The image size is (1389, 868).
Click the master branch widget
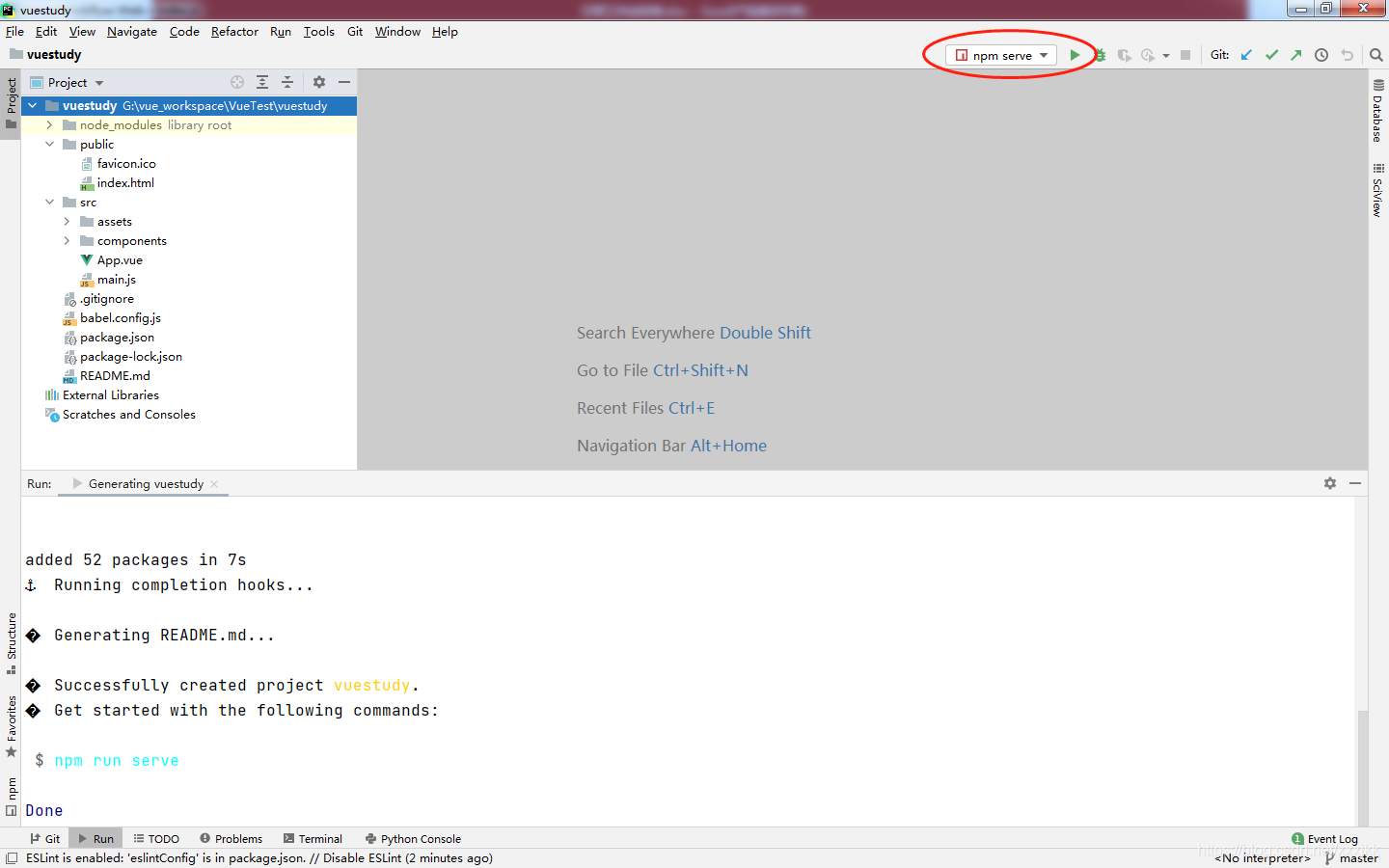pos(1351,858)
